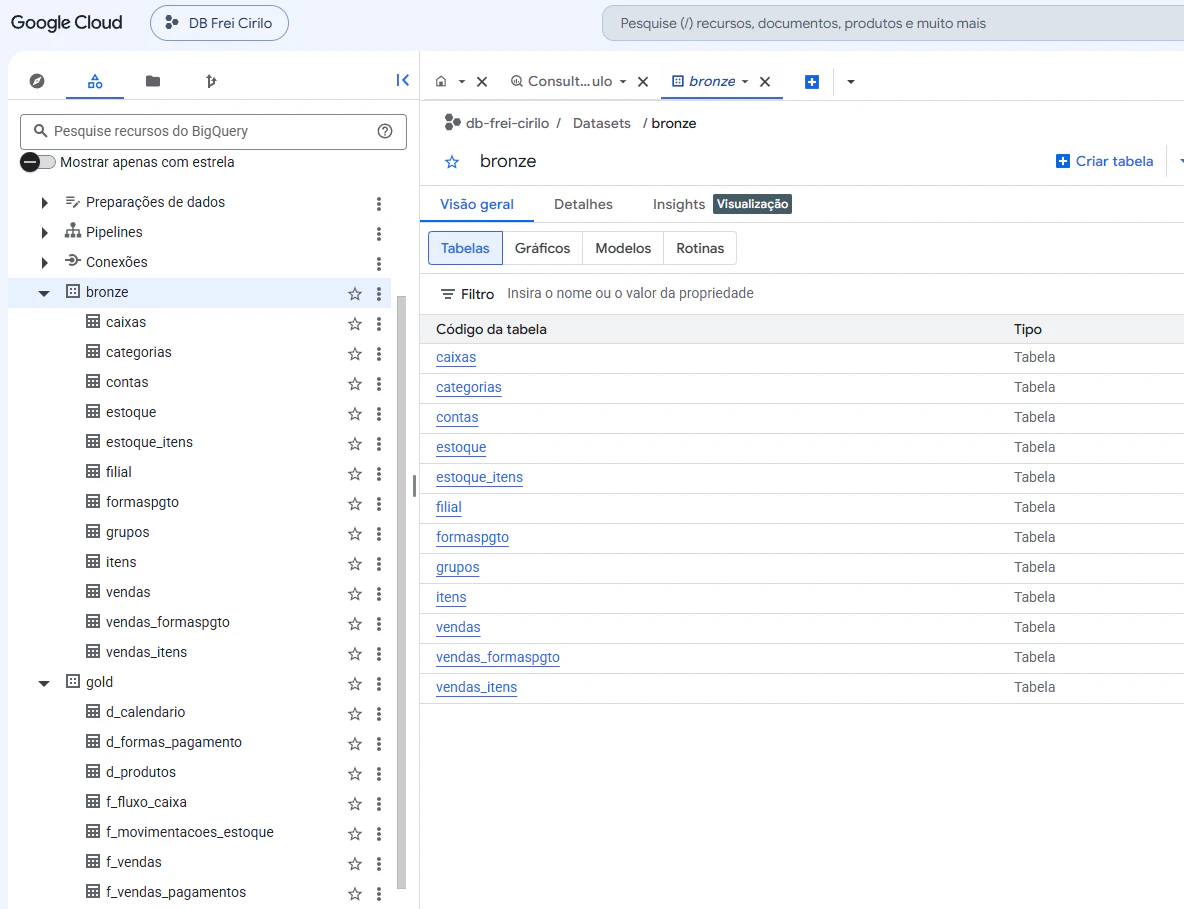Select the Modelos sub-tab
This screenshot has height=909, width=1184.
coord(623,248)
